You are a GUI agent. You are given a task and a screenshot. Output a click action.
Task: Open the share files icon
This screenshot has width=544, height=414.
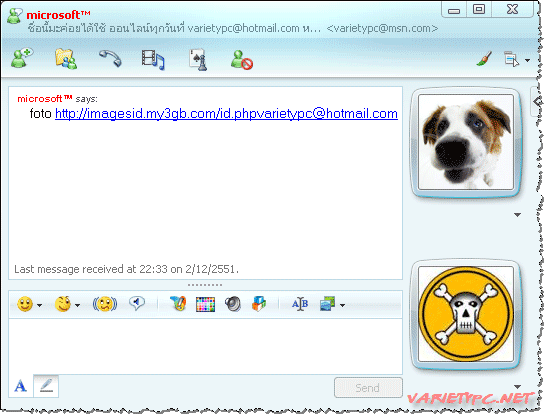click(66, 59)
